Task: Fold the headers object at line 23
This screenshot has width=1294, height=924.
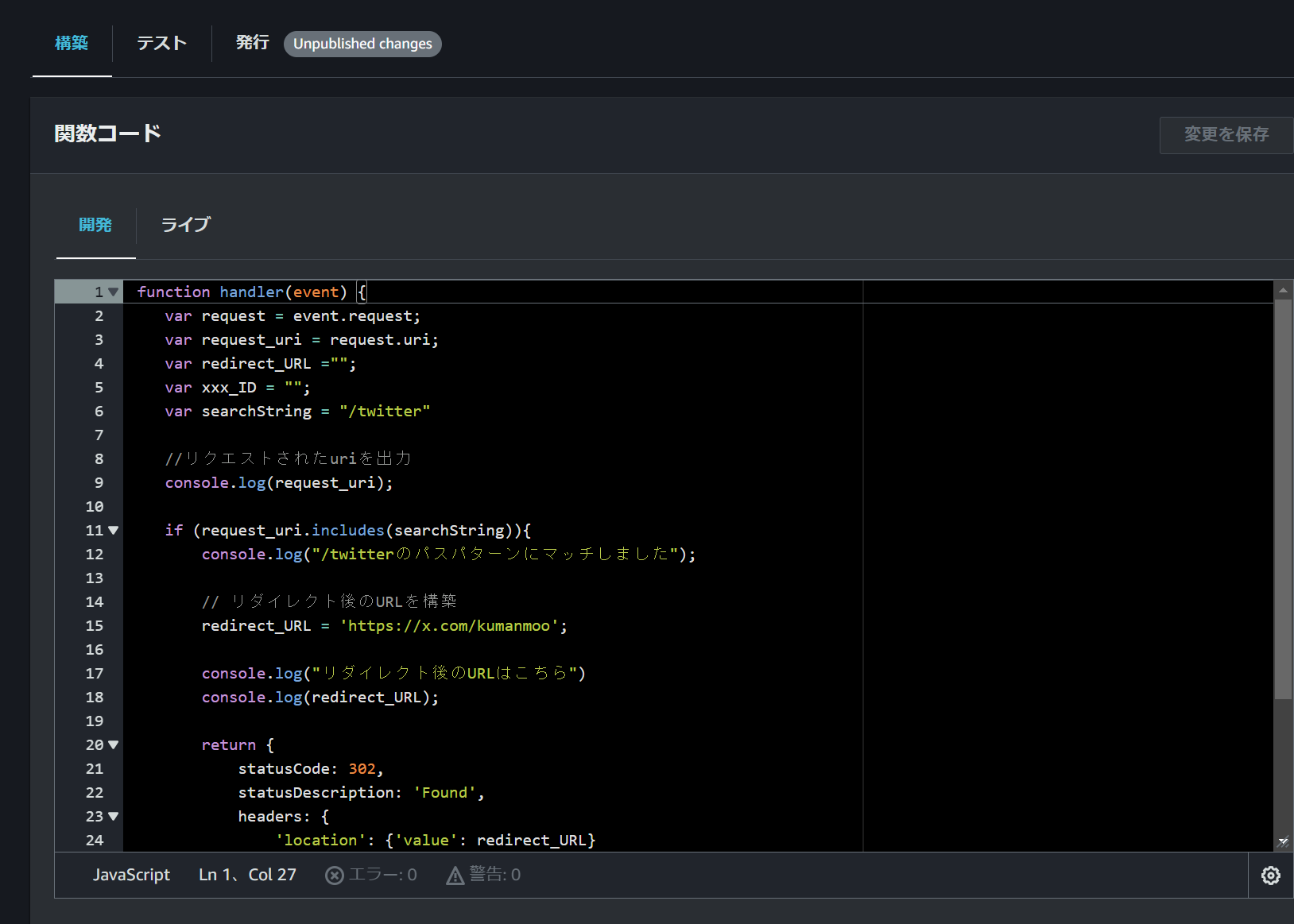Action: point(114,817)
